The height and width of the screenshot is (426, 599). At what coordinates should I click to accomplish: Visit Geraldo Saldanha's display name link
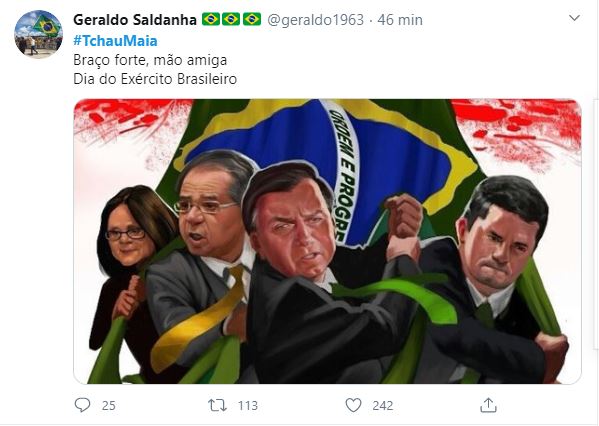pyautogui.click(x=135, y=19)
